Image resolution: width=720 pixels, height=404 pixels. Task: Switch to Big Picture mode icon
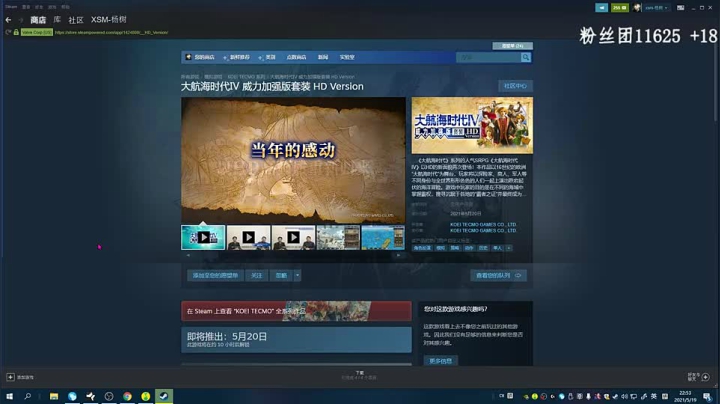(x=681, y=8)
